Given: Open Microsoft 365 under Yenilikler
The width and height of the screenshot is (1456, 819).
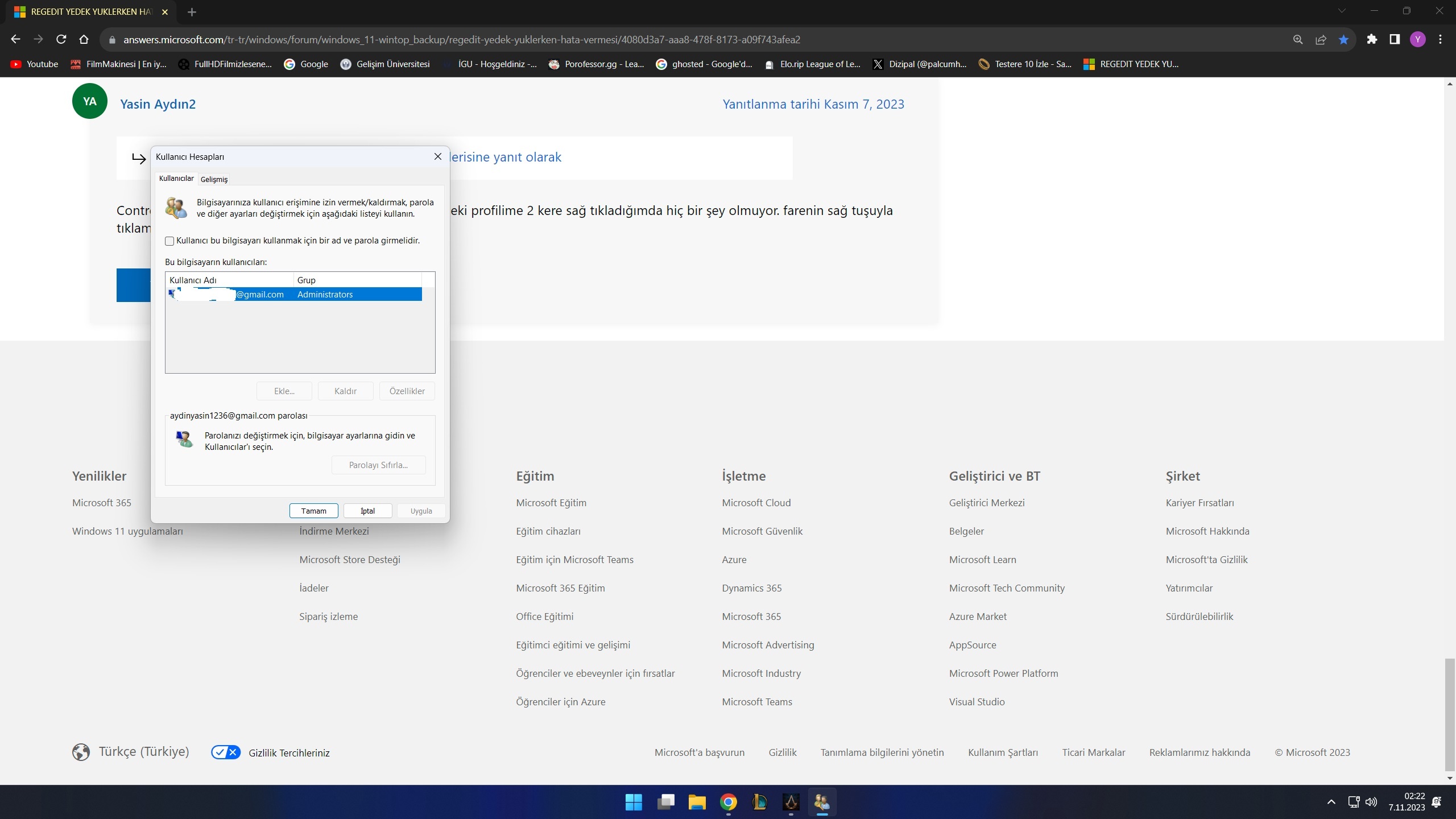Looking at the screenshot, I should (x=102, y=503).
